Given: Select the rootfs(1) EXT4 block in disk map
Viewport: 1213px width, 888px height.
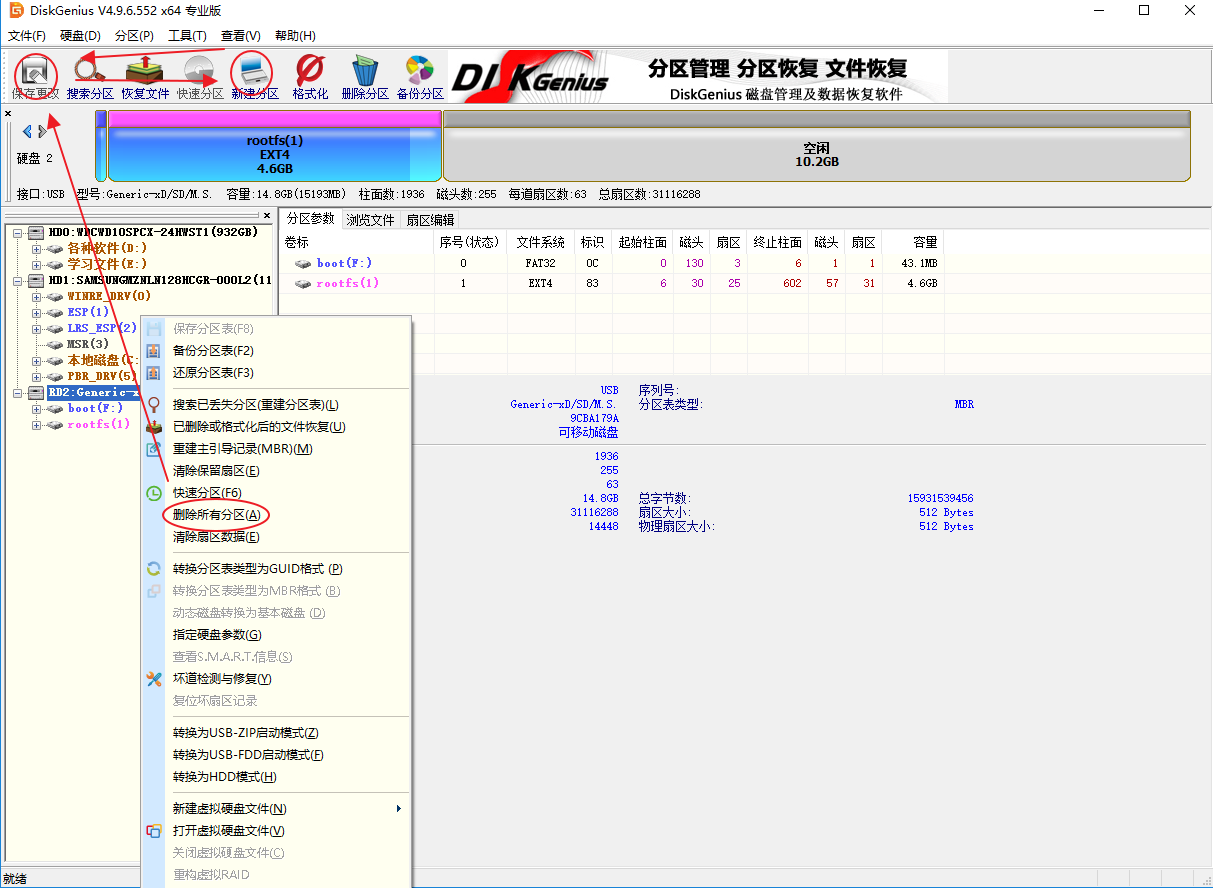Looking at the screenshot, I should coord(275,146).
